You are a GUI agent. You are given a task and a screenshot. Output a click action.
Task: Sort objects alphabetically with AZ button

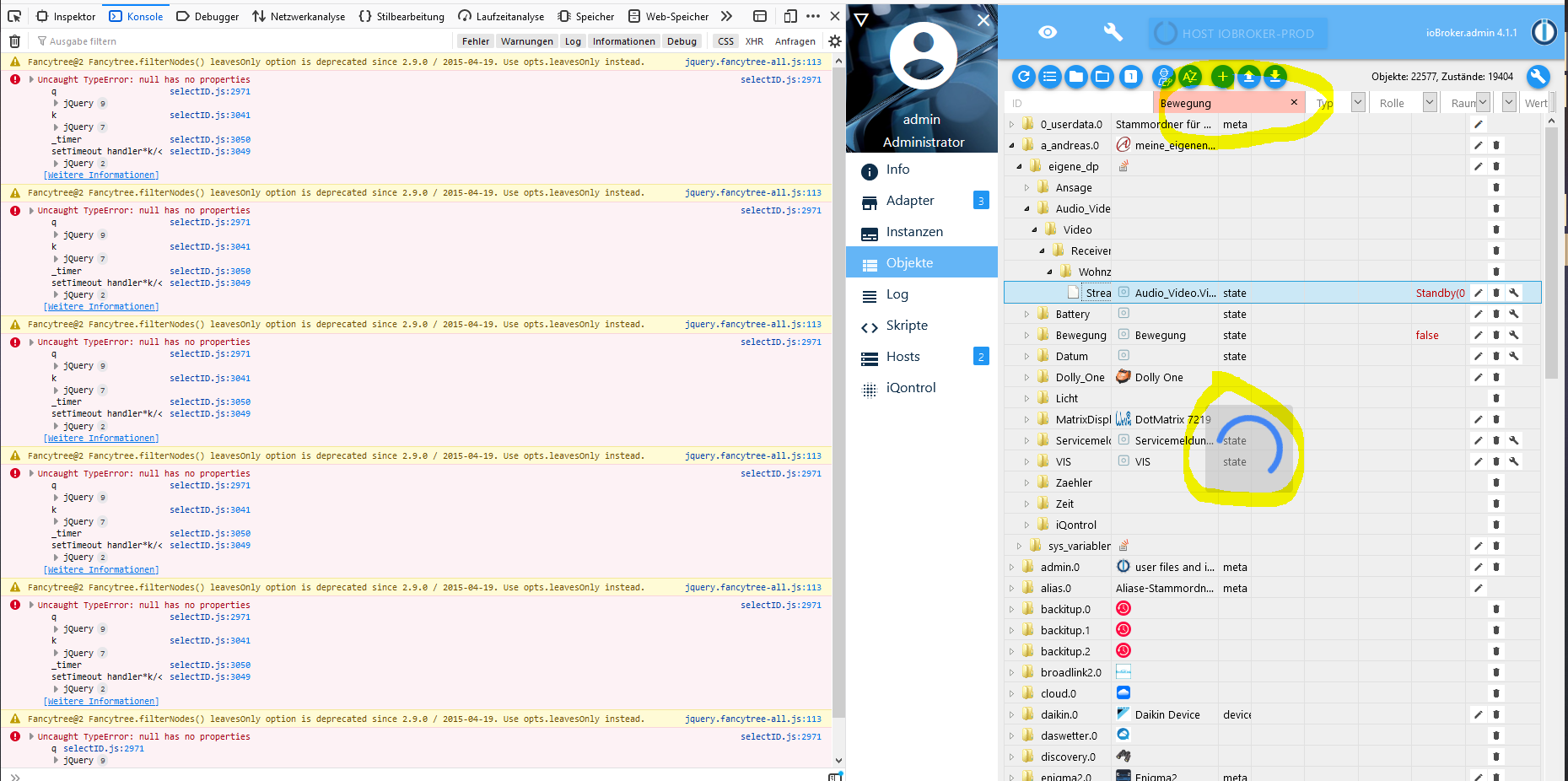[x=1190, y=77]
